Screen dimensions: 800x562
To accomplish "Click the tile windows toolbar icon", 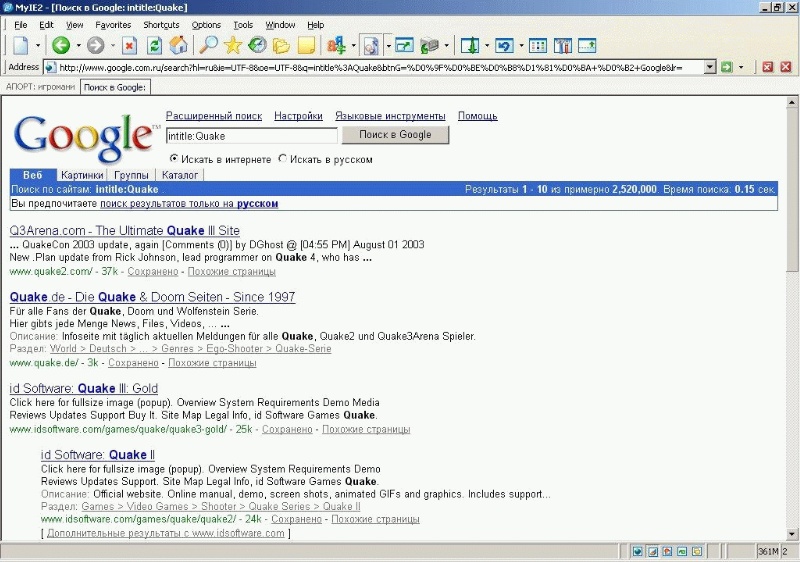I will pyautogui.click(x=538, y=46).
